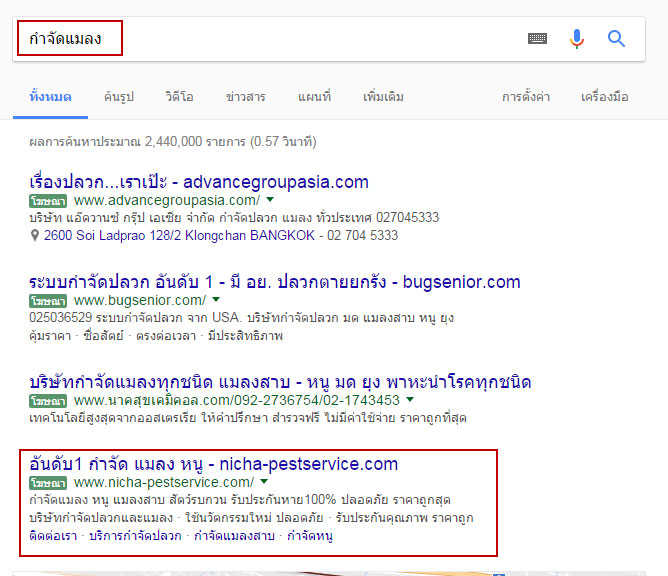The height and width of the screenshot is (576, 668).
Task: Open the เครื่องมือ search tools
Action: tap(604, 97)
